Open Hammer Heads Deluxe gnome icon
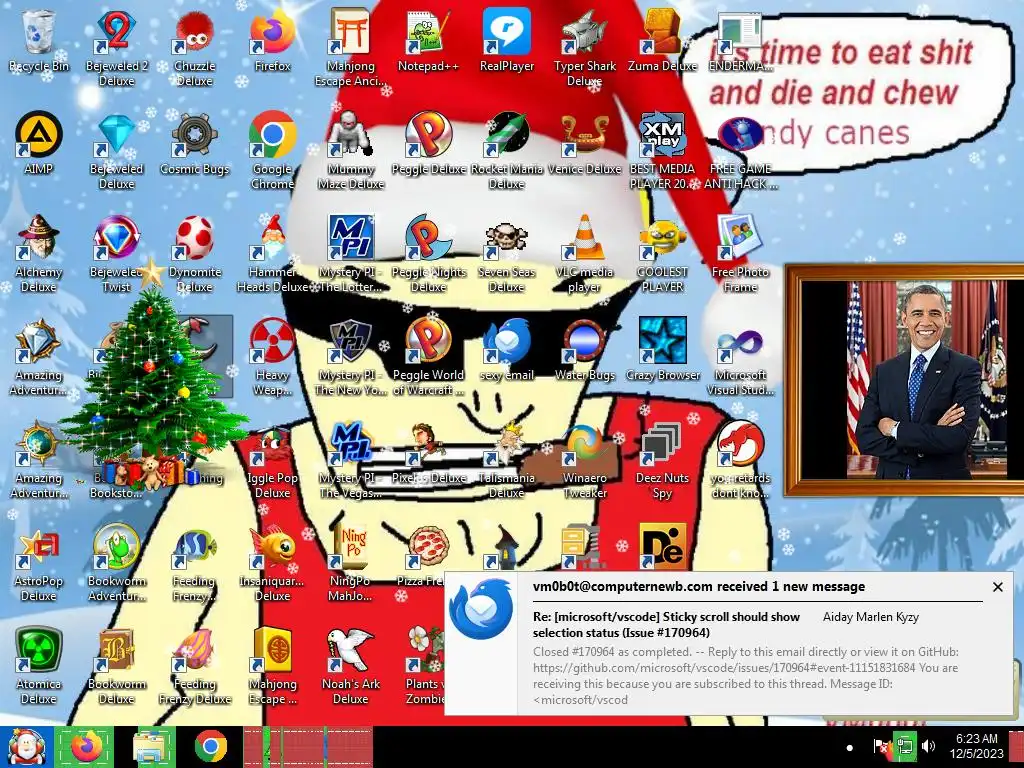1024x768 pixels. pyautogui.click(x=272, y=253)
